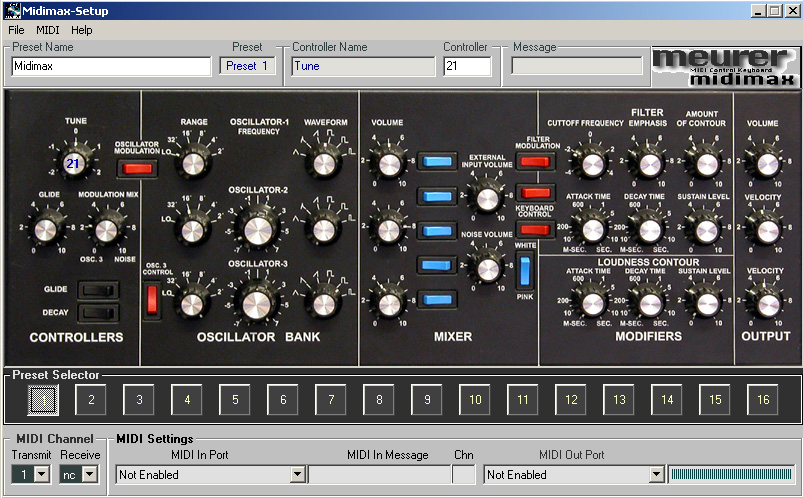803x498 pixels.
Task: Click Loudness Contour Sustain Level knob
Action: click(707, 304)
